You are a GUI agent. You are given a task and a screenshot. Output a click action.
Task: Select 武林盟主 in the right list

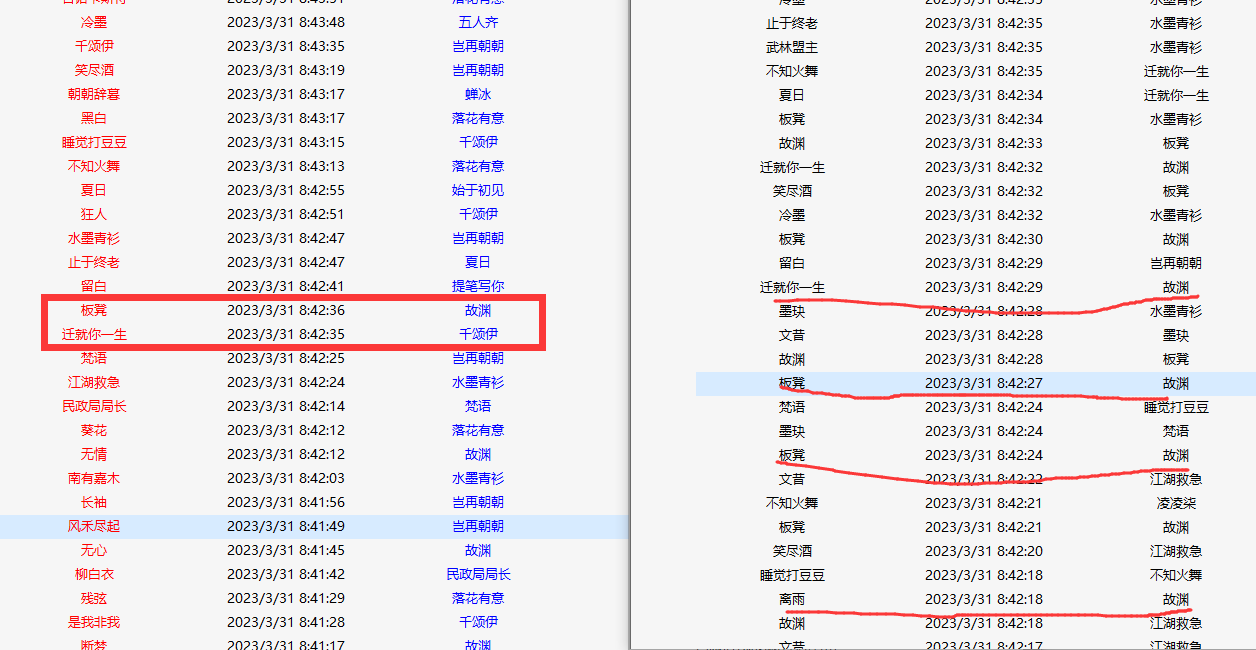tap(792, 47)
